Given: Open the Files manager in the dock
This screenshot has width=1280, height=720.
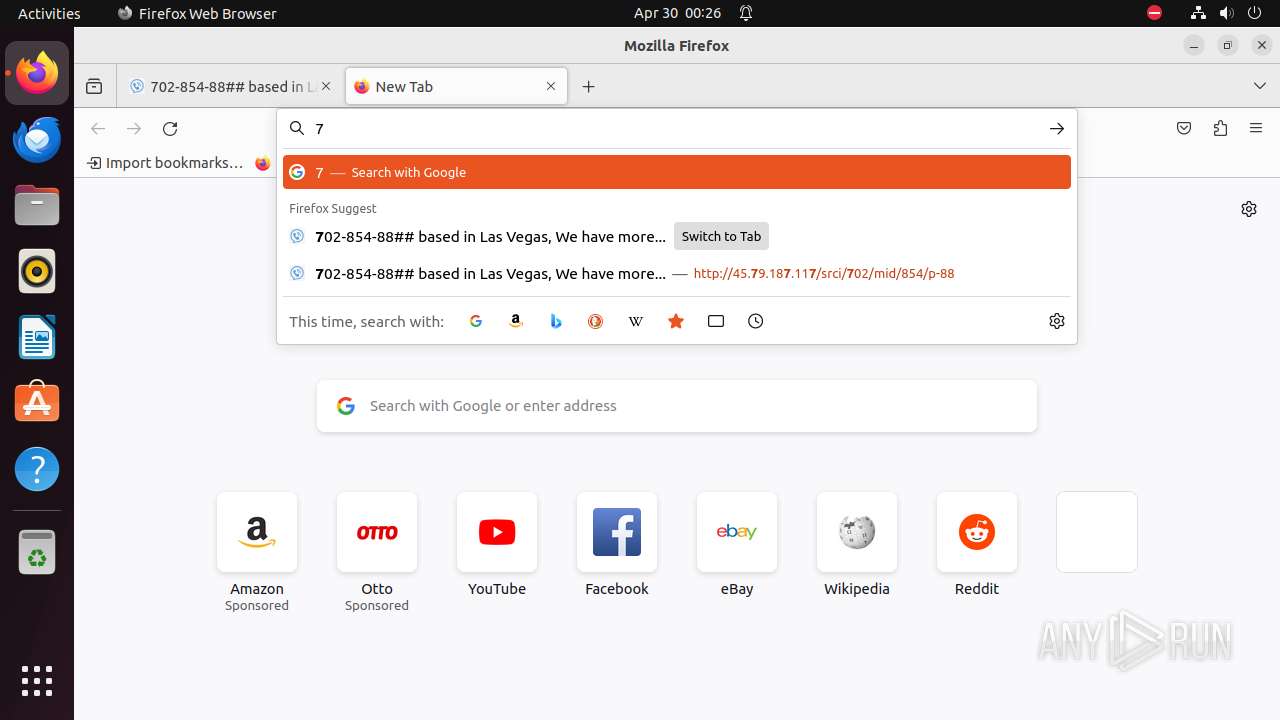Looking at the screenshot, I should (37, 205).
